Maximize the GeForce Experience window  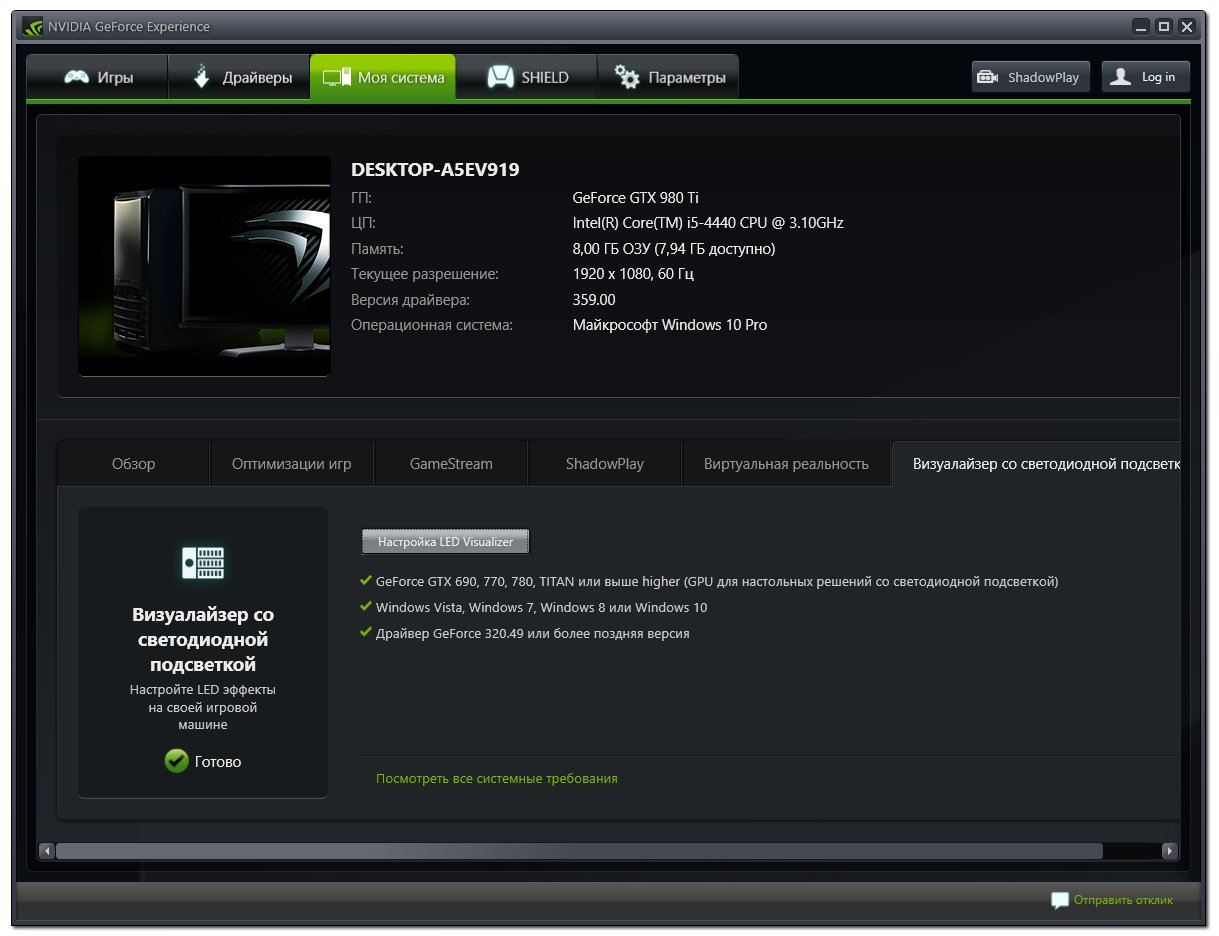[1164, 27]
